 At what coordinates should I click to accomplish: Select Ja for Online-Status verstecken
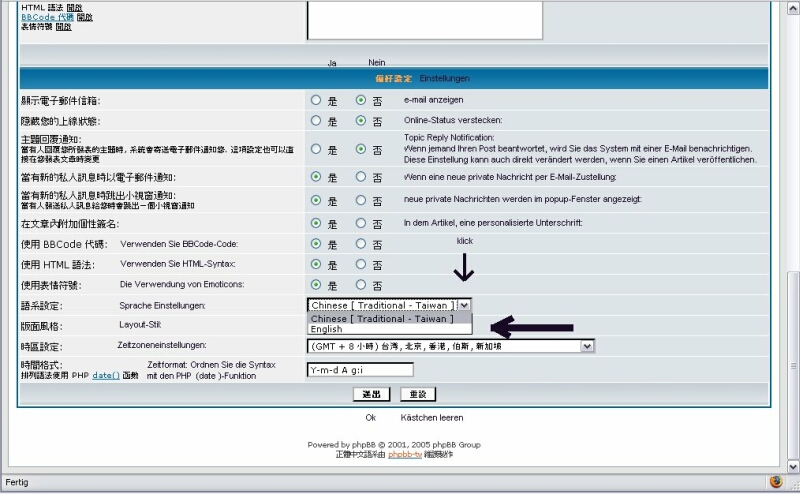(x=316, y=121)
